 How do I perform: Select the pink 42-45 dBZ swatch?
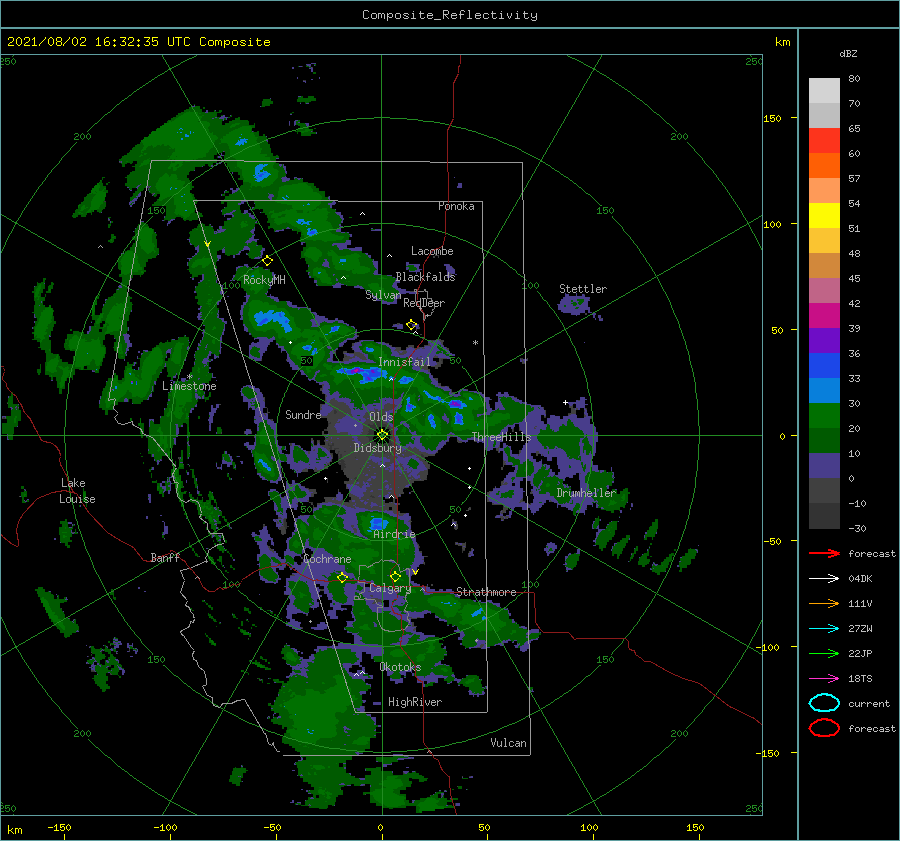pos(824,291)
